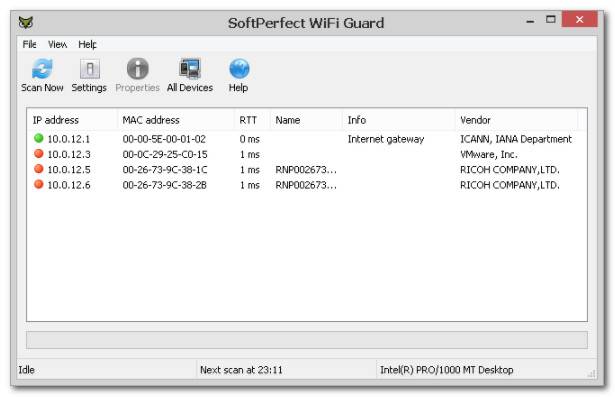Click RICOH vendor cell in 10.0.12.5 row
The height and width of the screenshot is (397, 615).
coord(509,169)
